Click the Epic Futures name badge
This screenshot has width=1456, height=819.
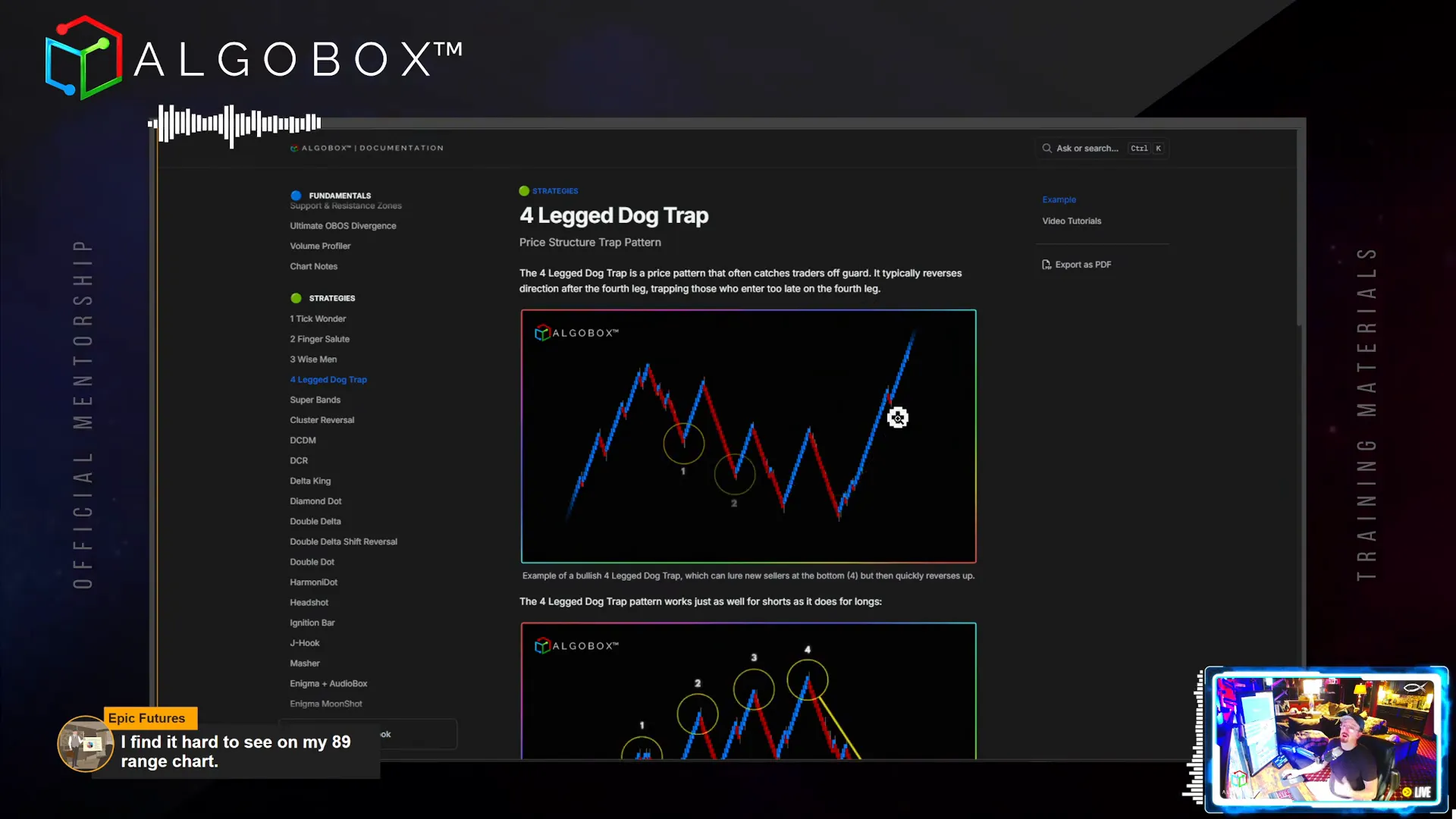(150, 718)
